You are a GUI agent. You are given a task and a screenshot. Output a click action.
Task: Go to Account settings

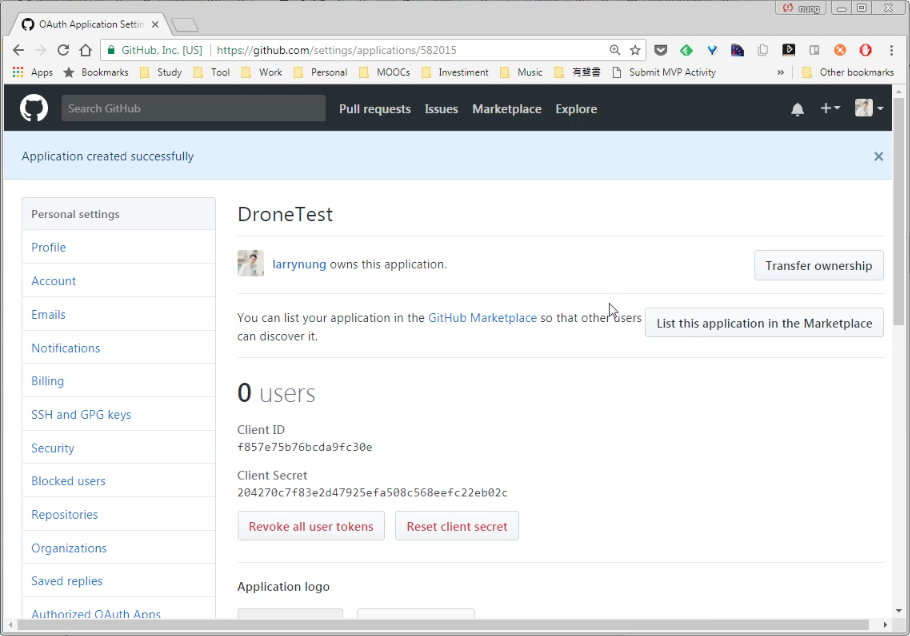click(x=53, y=281)
